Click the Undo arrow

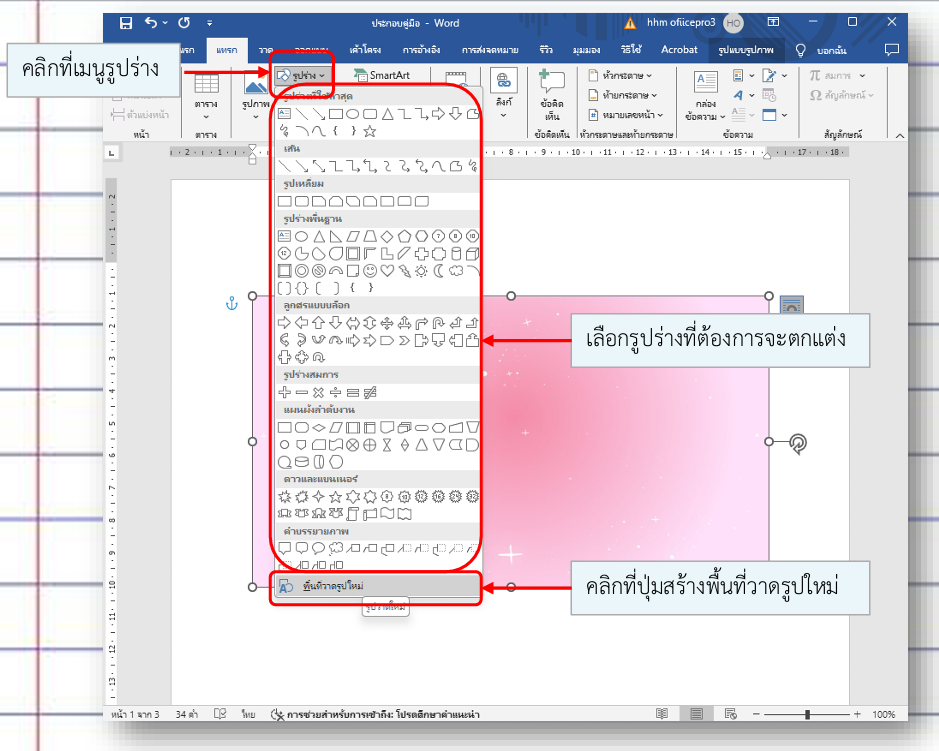point(151,22)
